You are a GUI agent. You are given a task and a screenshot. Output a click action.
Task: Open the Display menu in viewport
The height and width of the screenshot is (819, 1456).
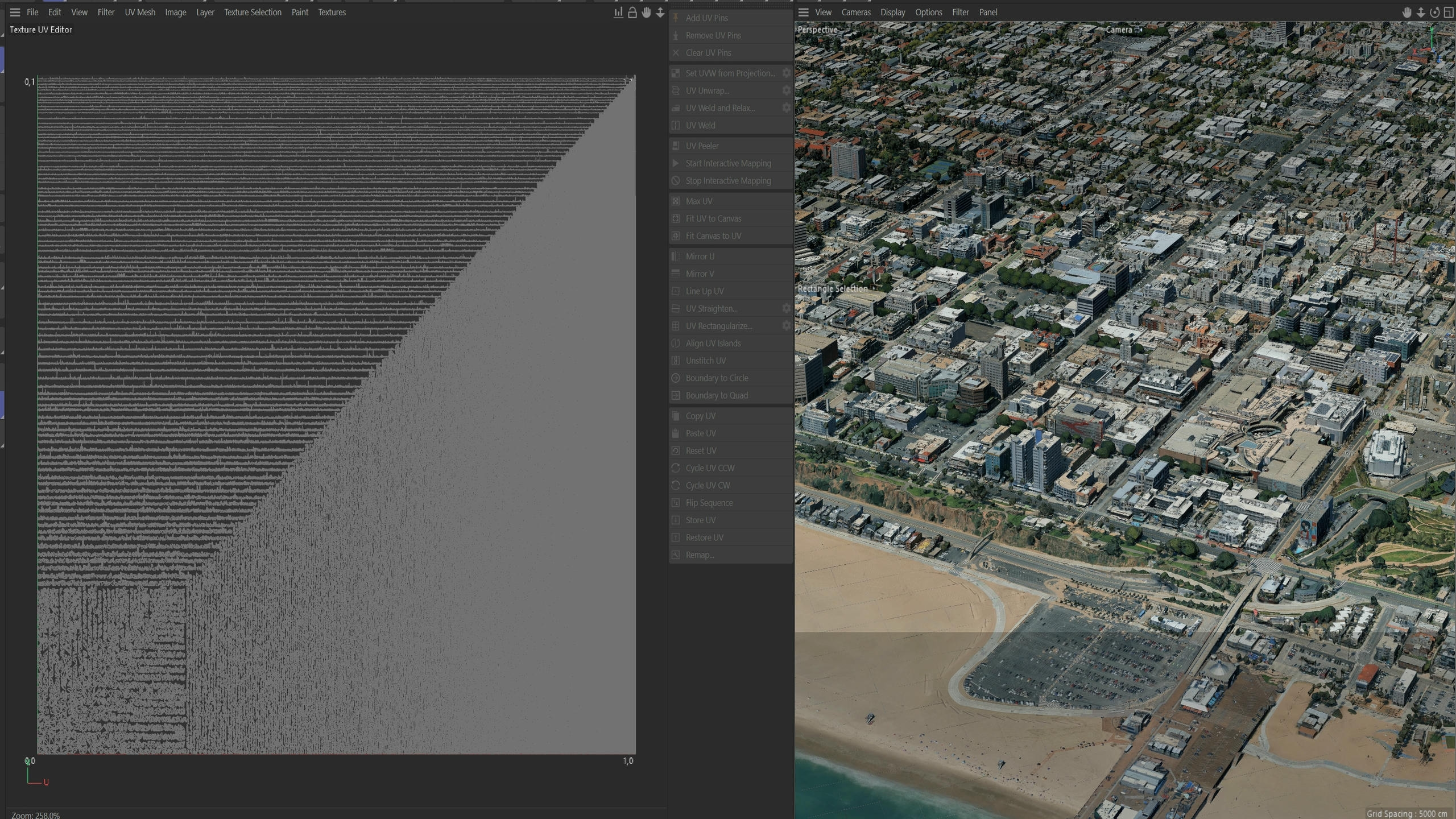(x=892, y=12)
